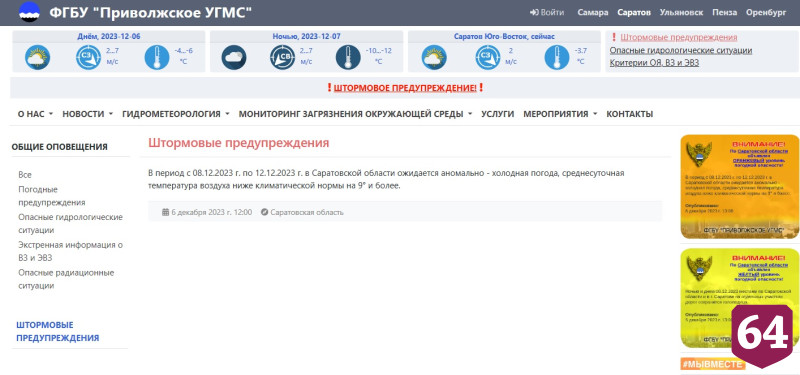Select Саратов in the city navigation
The image size is (800, 375).
tap(634, 13)
